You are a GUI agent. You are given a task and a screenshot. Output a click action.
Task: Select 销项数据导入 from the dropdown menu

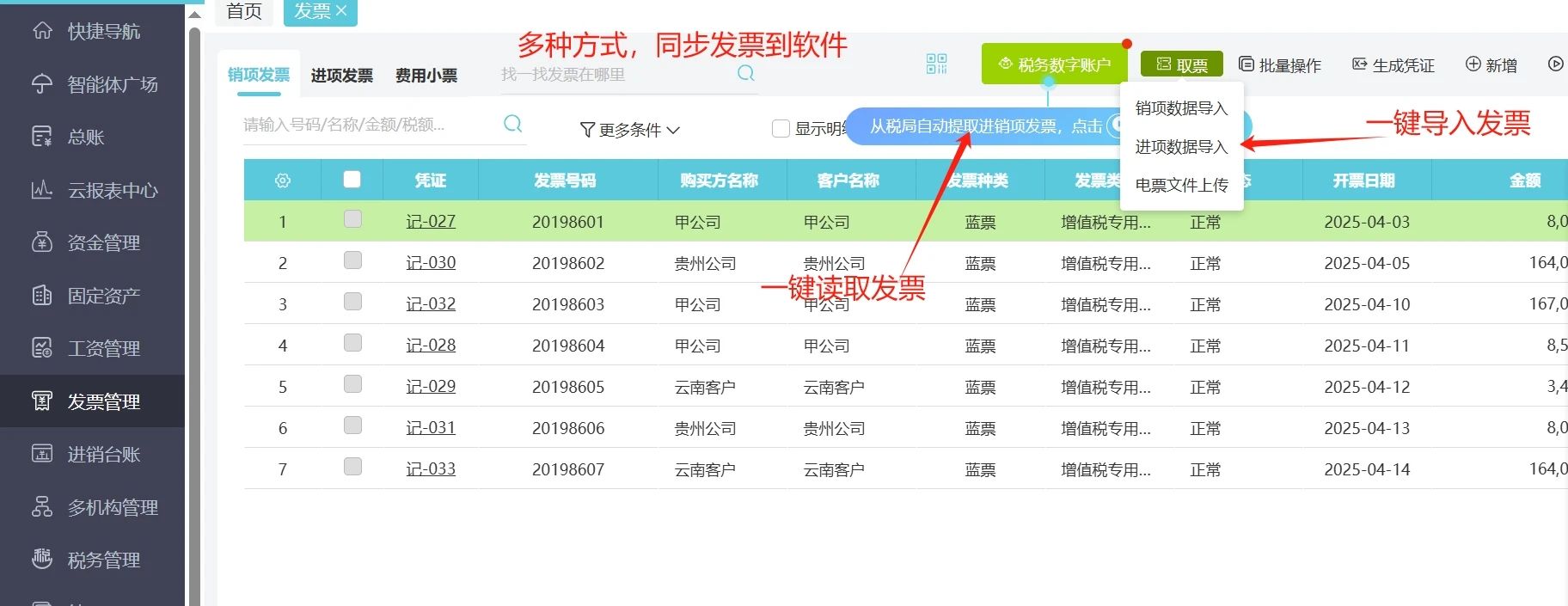tap(1181, 108)
